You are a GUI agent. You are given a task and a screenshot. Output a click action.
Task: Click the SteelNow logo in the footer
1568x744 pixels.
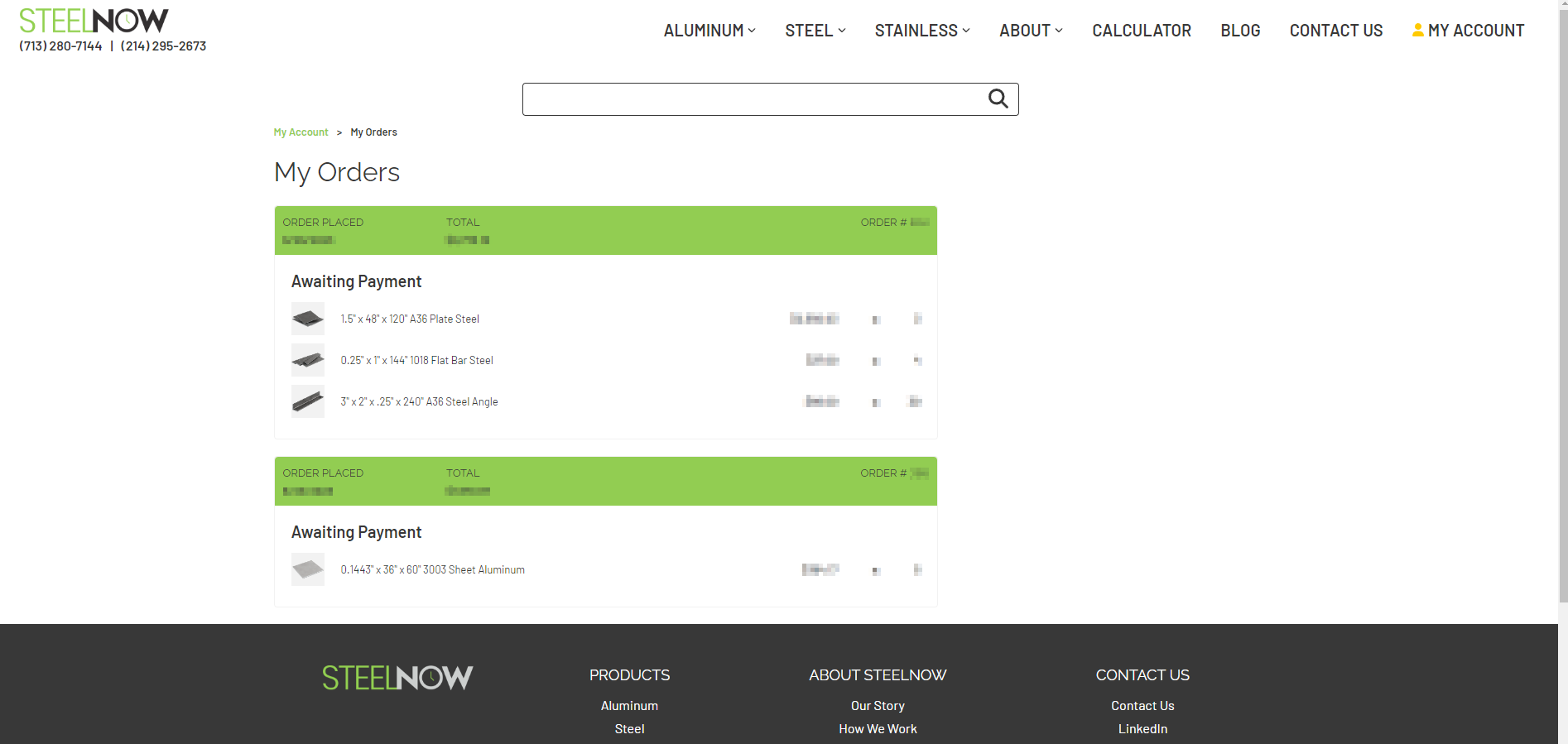pyautogui.click(x=397, y=678)
